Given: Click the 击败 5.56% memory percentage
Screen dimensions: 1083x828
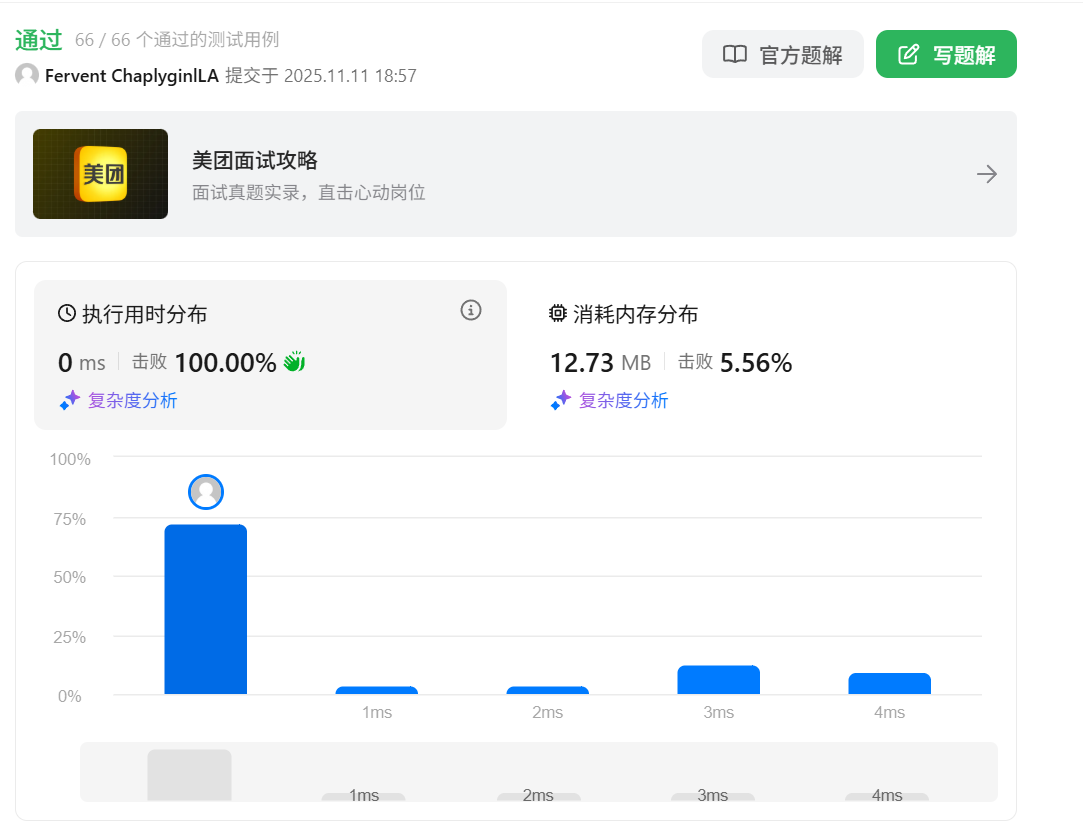Looking at the screenshot, I should (x=735, y=363).
